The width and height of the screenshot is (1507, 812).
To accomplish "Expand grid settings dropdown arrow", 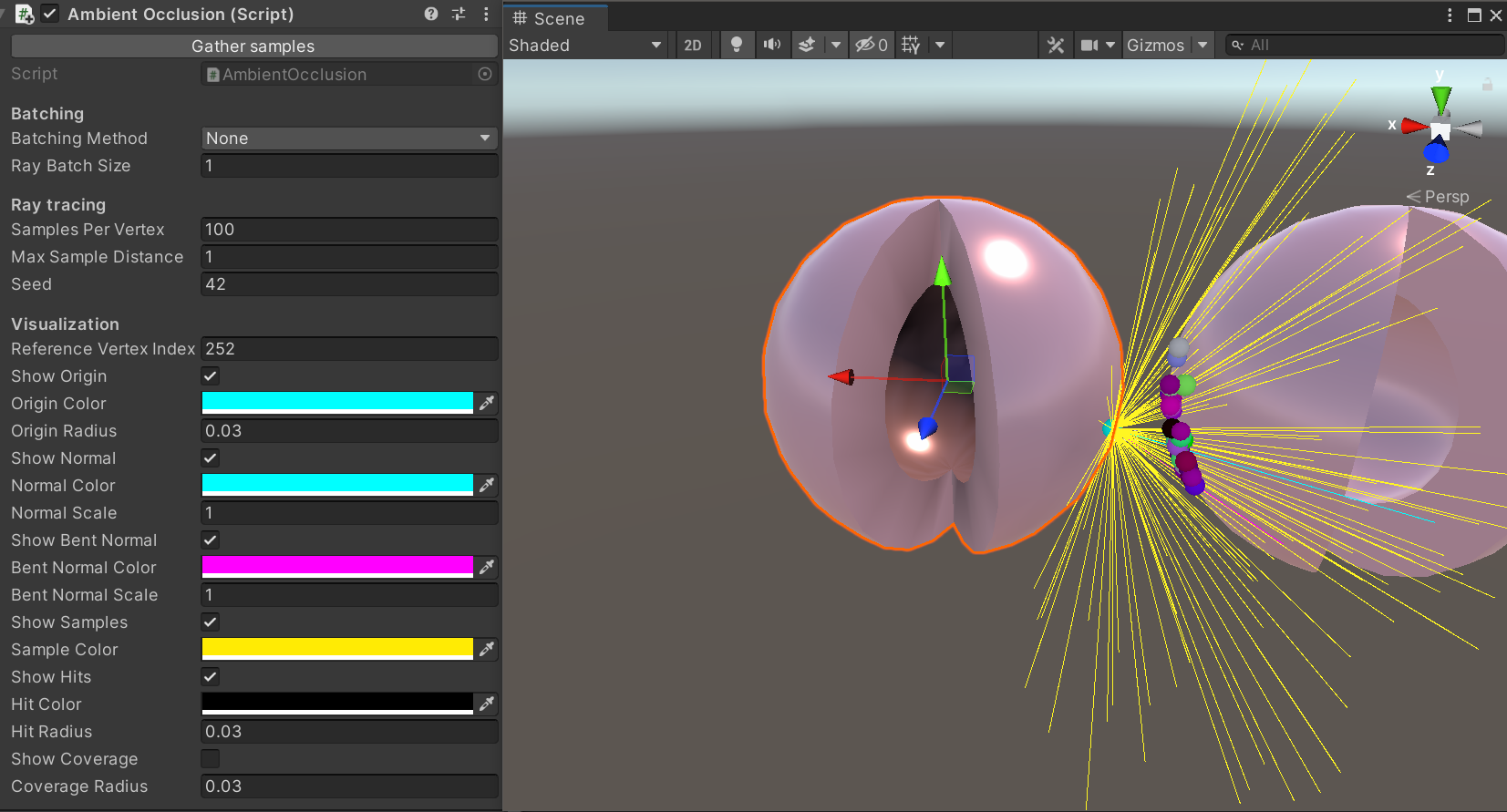I will (x=940, y=45).
